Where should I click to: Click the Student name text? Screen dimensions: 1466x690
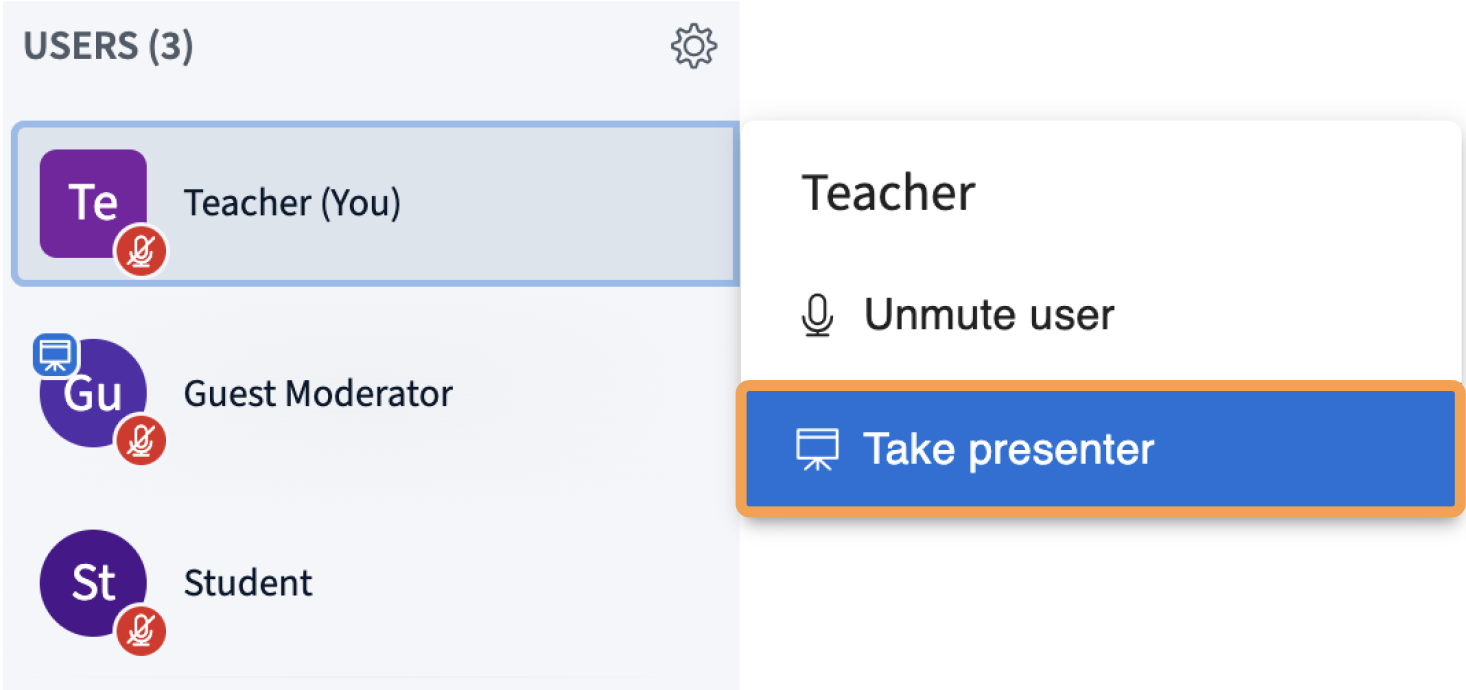pos(248,583)
